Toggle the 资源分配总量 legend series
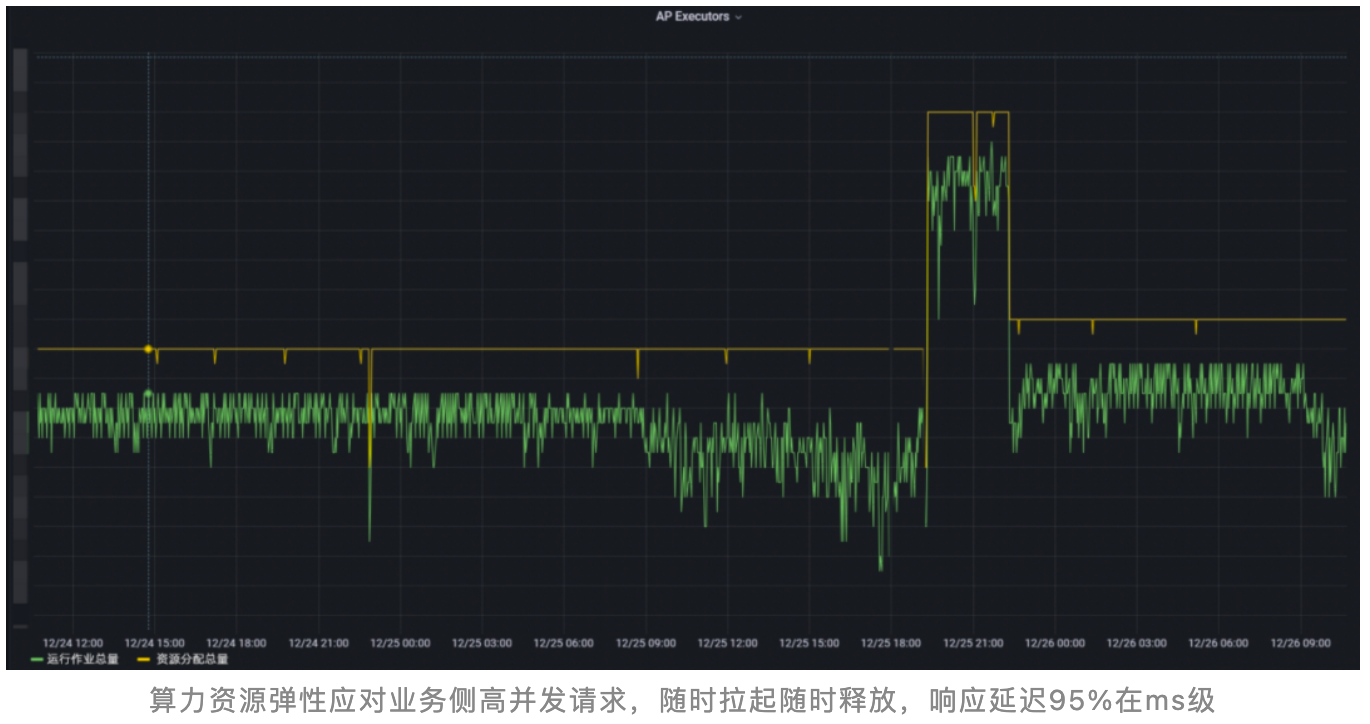1370x724 pixels. 192,659
